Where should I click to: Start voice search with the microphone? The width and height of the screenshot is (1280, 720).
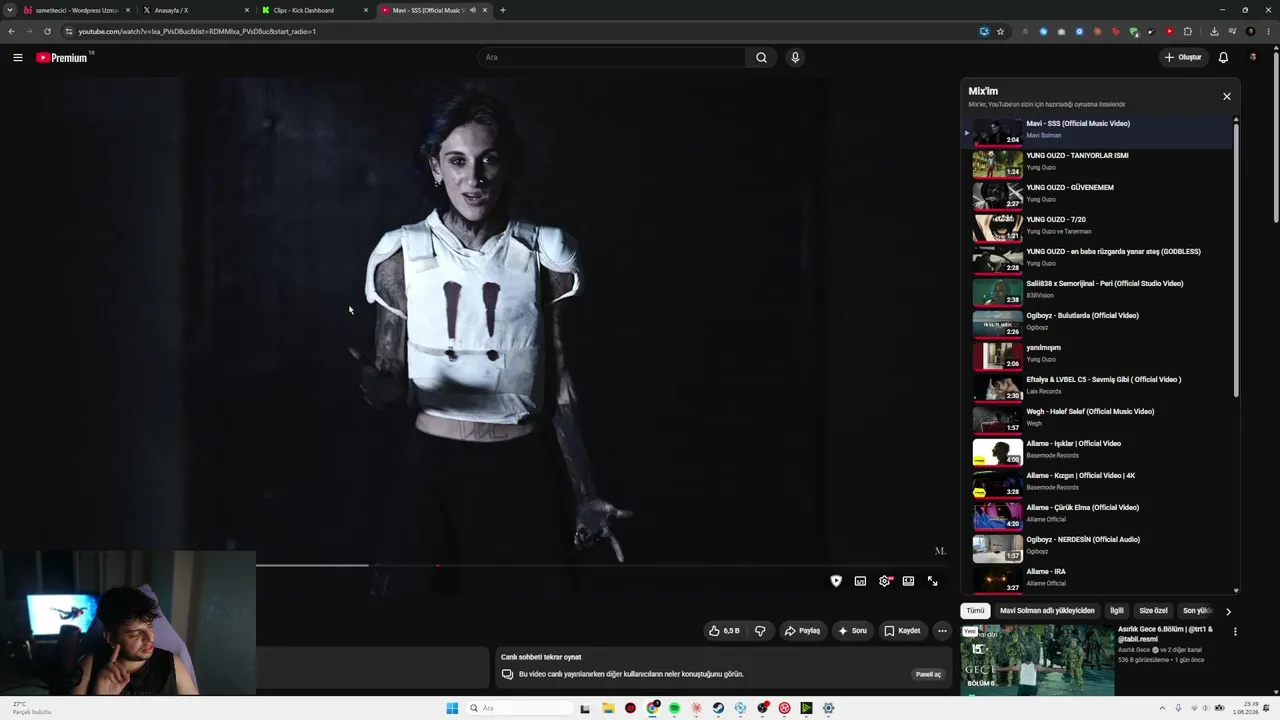(795, 57)
